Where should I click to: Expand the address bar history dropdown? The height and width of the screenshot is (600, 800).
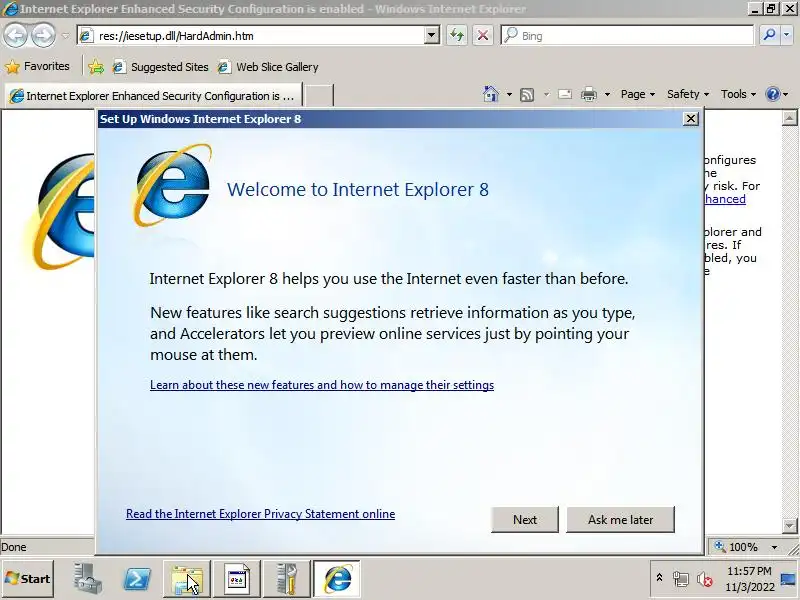[432, 36]
